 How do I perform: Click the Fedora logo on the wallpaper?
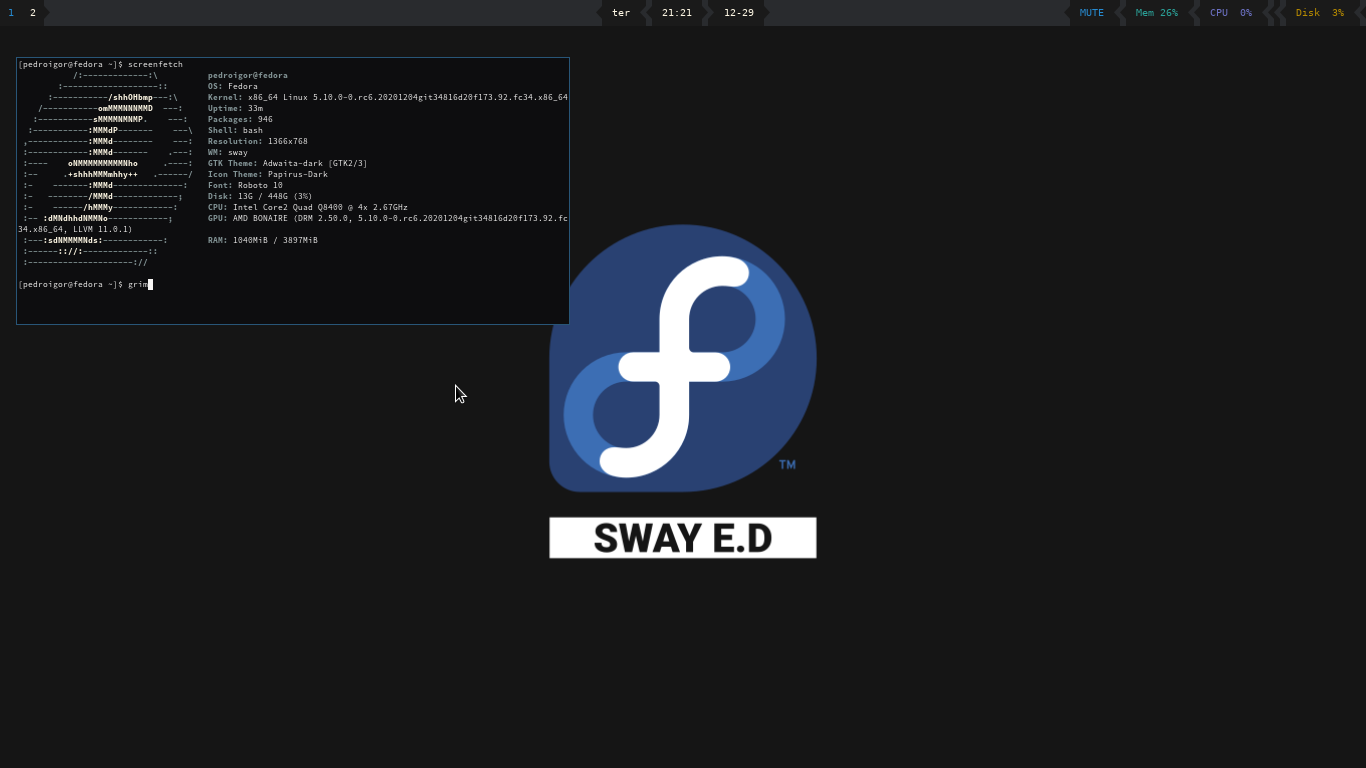tap(683, 358)
